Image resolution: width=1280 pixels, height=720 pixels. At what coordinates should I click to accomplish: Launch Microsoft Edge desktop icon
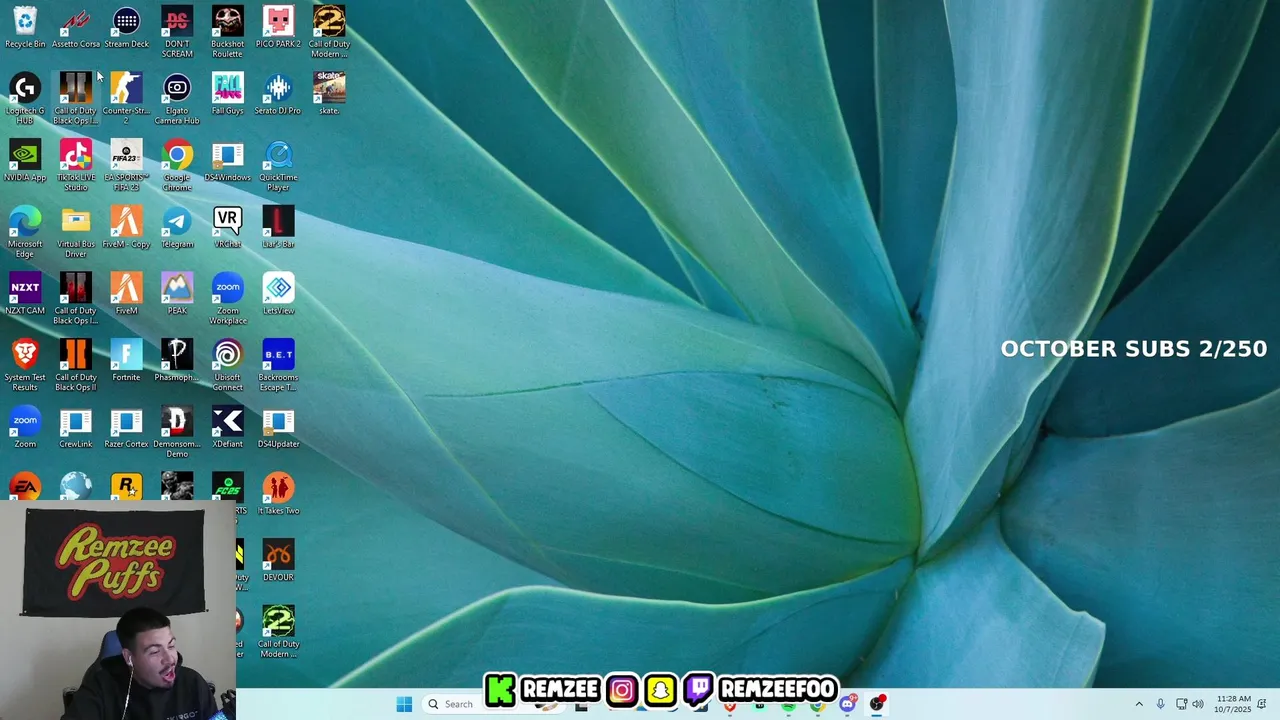pyautogui.click(x=25, y=232)
